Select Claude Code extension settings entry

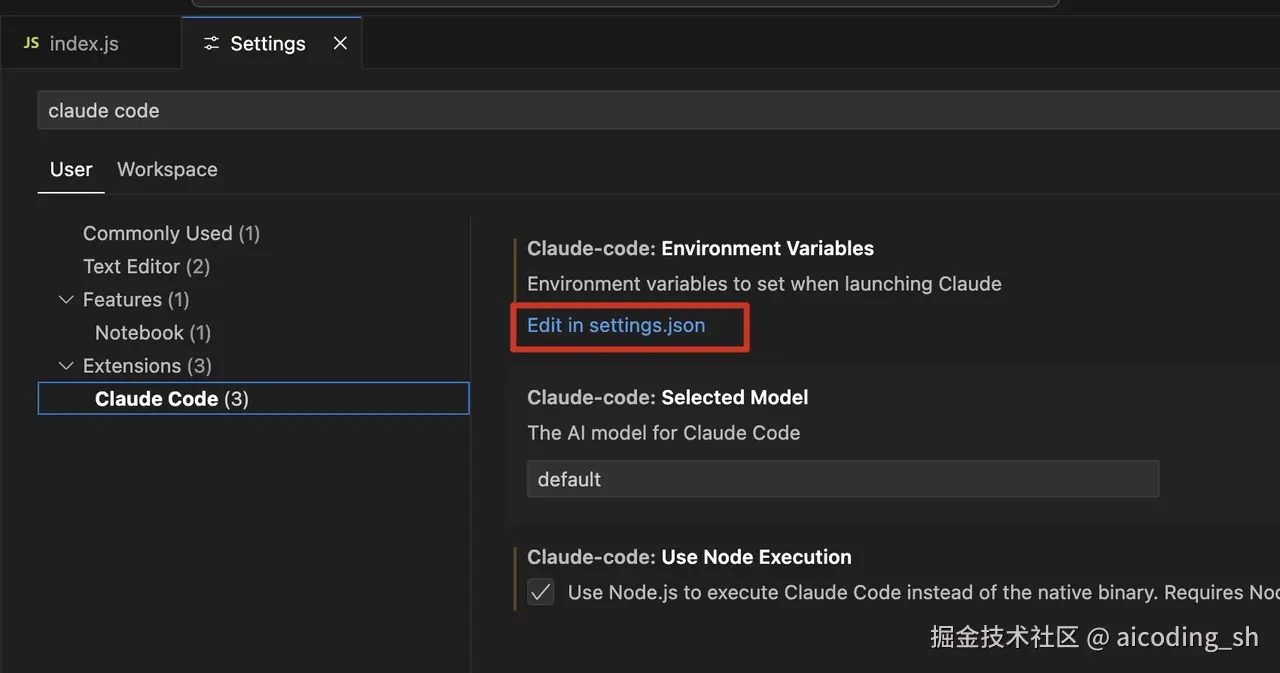coord(172,399)
